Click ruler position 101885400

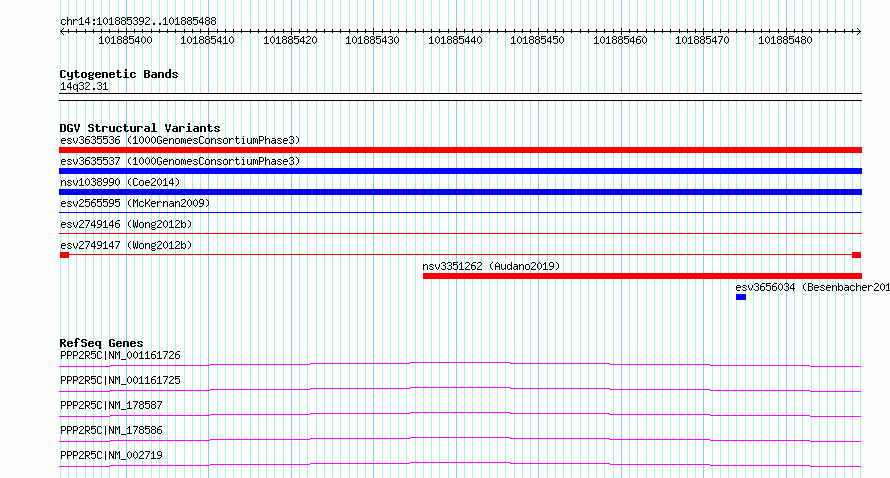pos(125,40)
